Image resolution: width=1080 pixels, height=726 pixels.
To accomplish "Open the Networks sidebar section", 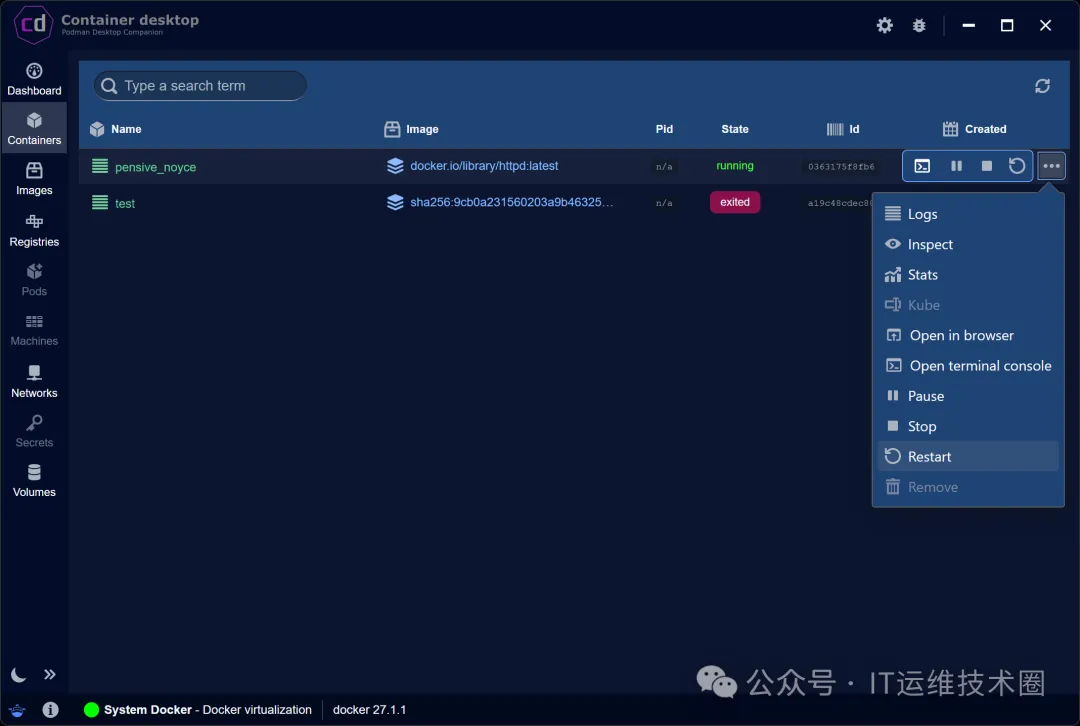I will pyautogui.click(x=34, y=381).
